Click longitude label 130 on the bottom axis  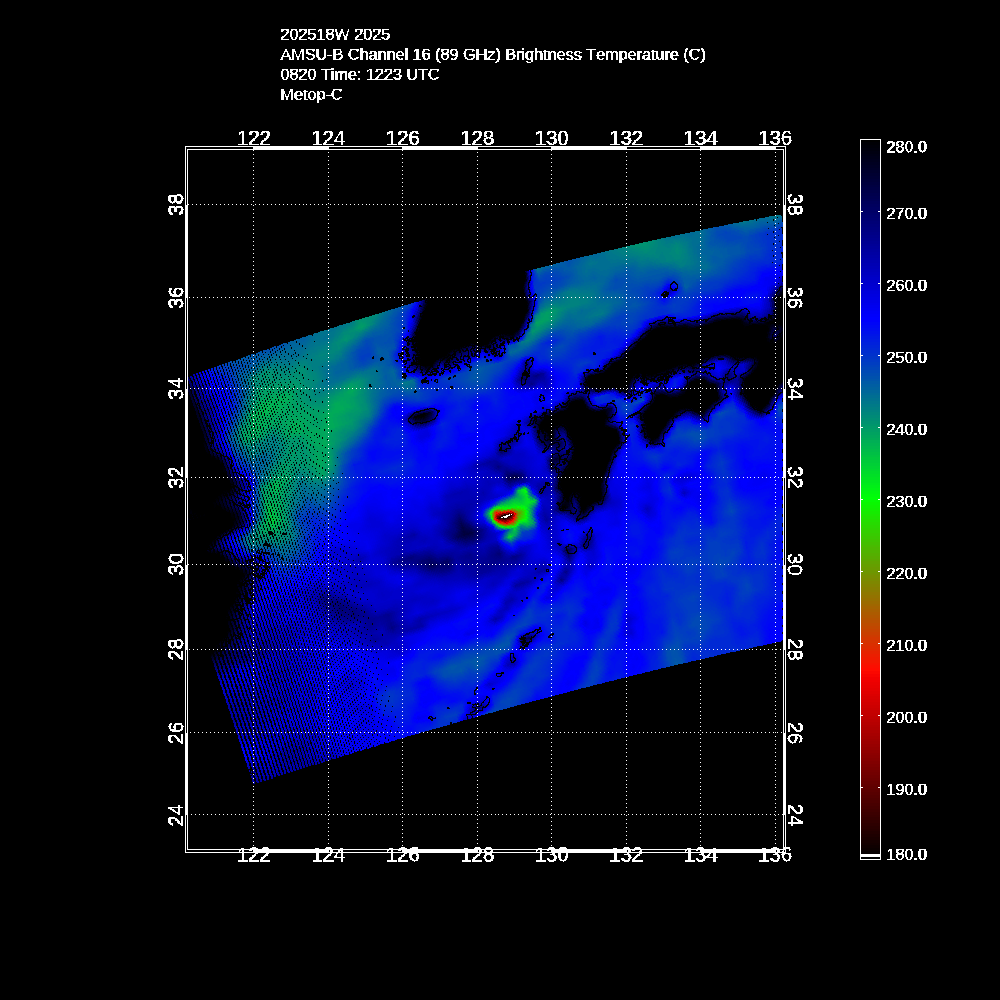click(x=551, y=855)
